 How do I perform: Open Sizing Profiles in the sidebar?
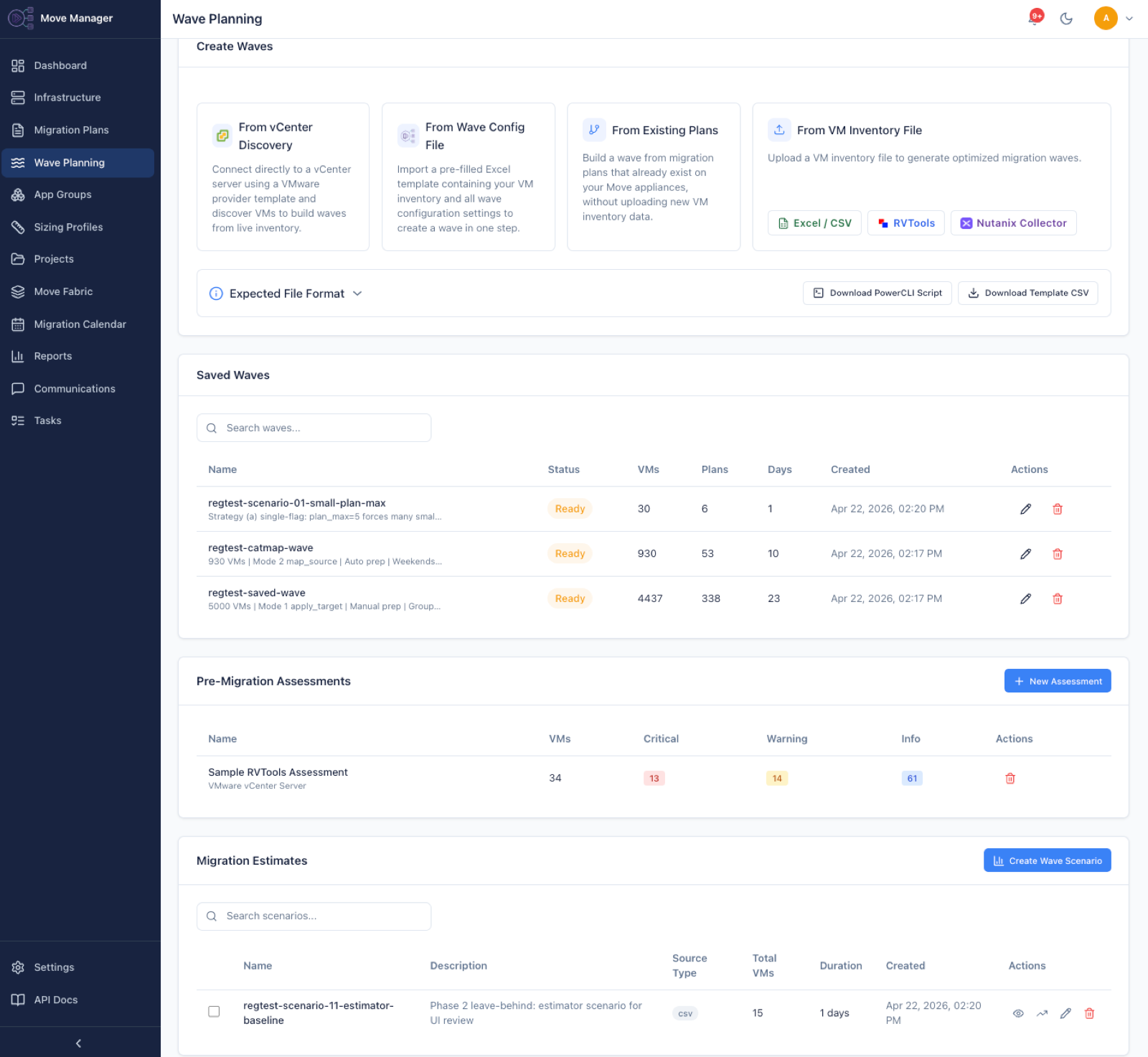[77, 227]
